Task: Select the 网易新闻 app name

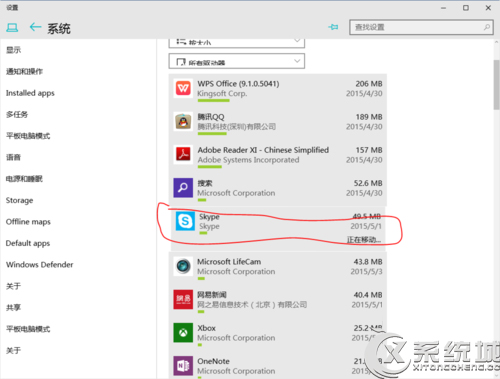Action: pos(212,295)
